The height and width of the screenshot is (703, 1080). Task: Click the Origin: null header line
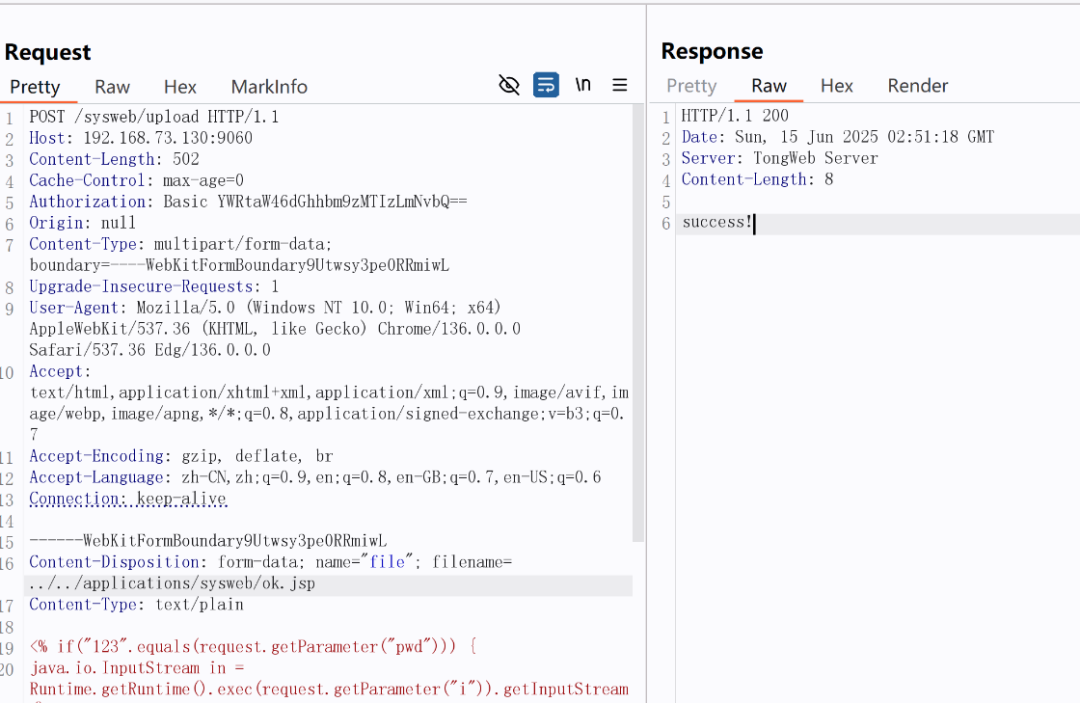point(83,223)
